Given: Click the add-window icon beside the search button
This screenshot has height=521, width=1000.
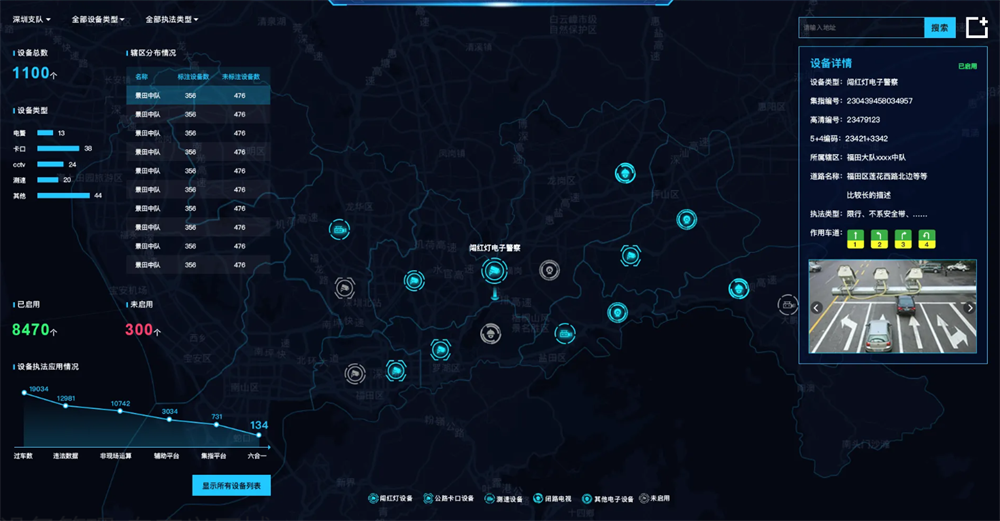Looking at the screenshot, I should click(976, 28).
